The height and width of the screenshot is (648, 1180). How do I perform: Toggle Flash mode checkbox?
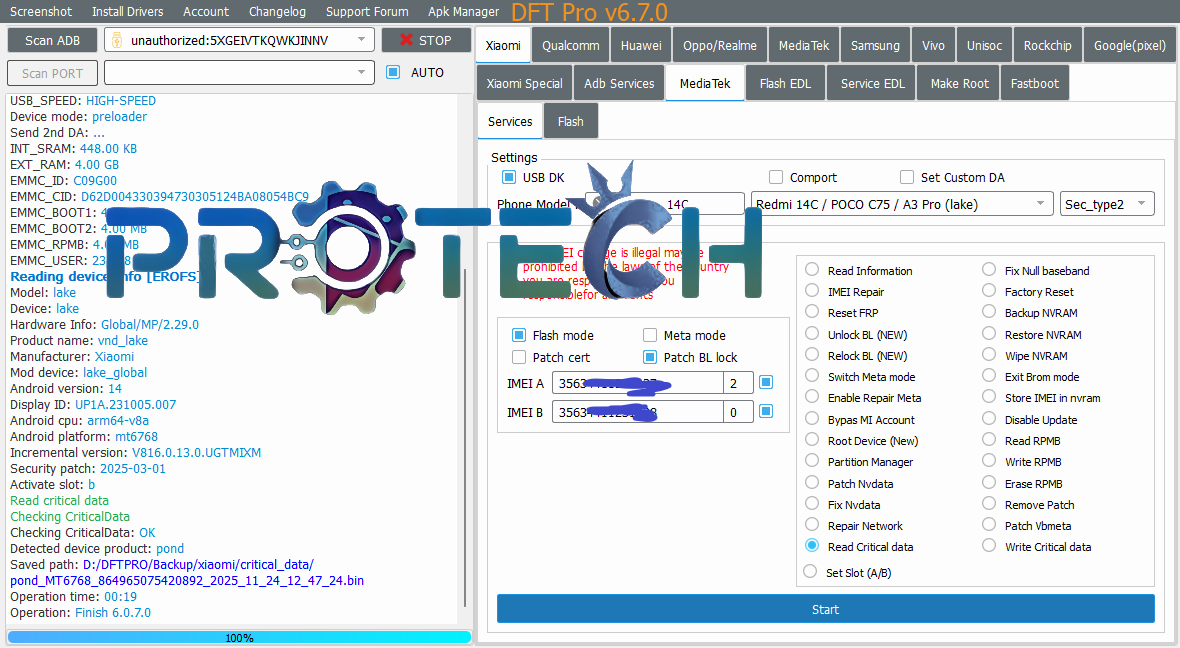pos(519,335)
